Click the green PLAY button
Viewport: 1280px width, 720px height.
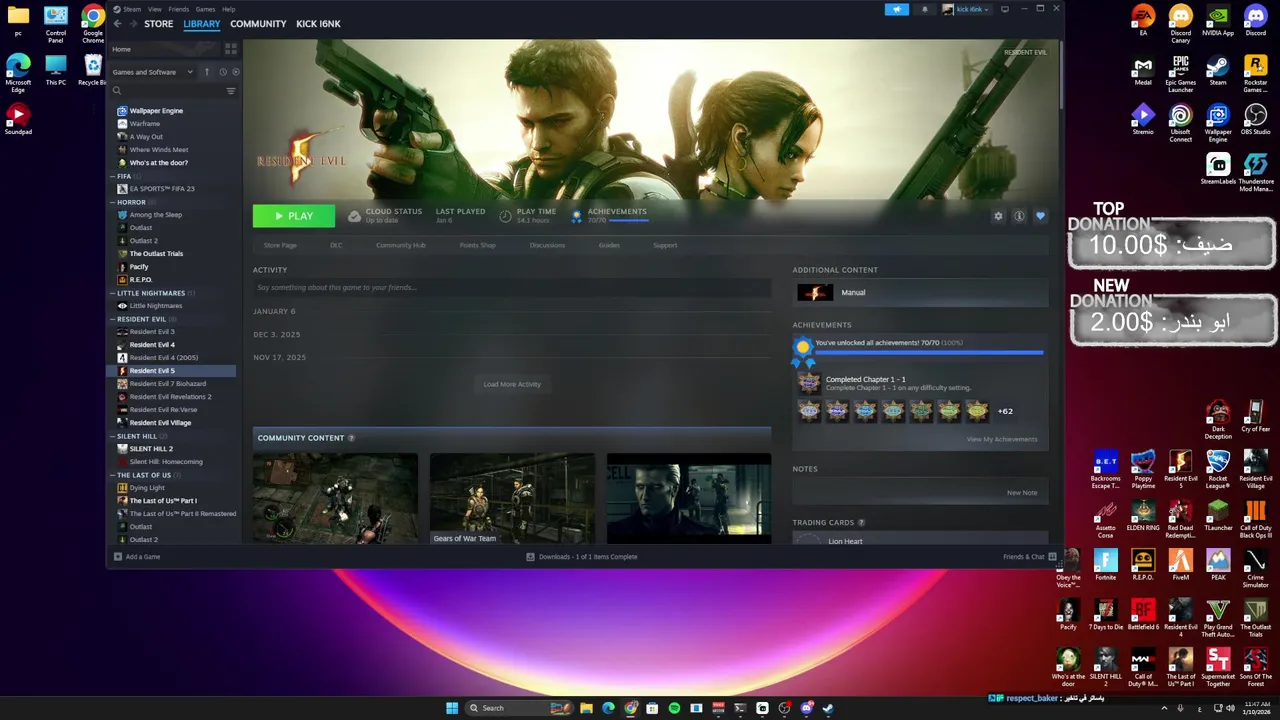pos(294,216)
